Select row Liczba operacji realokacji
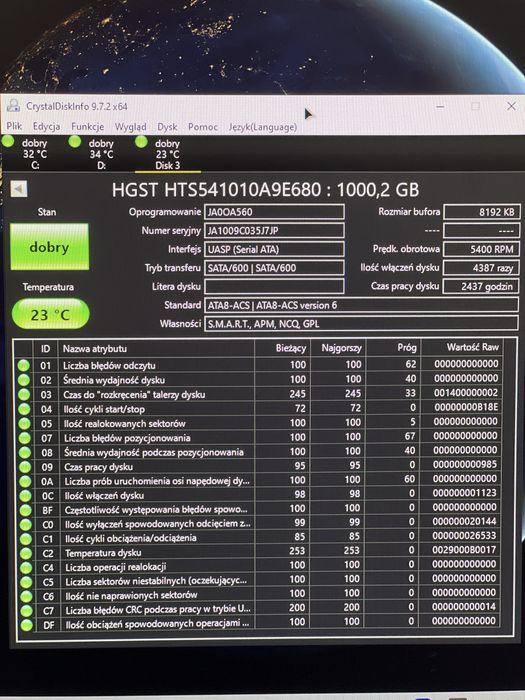Viewport: 525px width, 700px height. pyautogui.click(x=260, y=566)
